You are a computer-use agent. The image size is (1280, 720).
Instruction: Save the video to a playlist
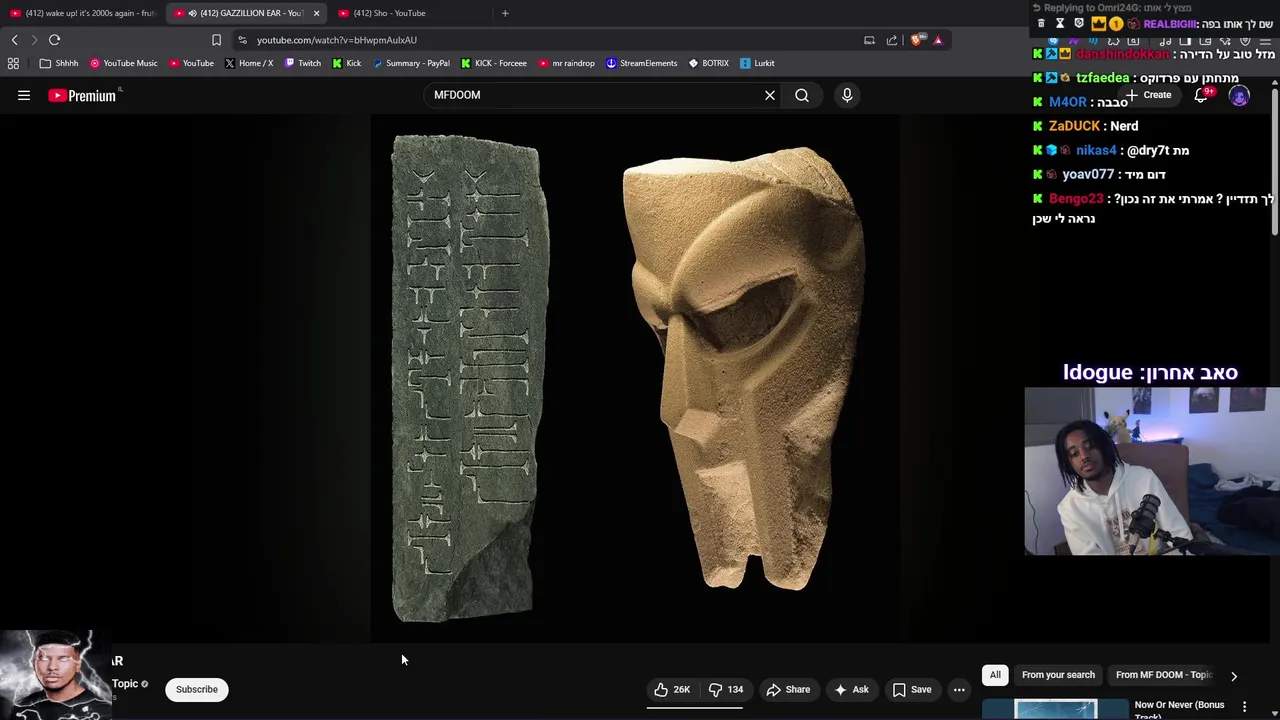tap(912, 689)
